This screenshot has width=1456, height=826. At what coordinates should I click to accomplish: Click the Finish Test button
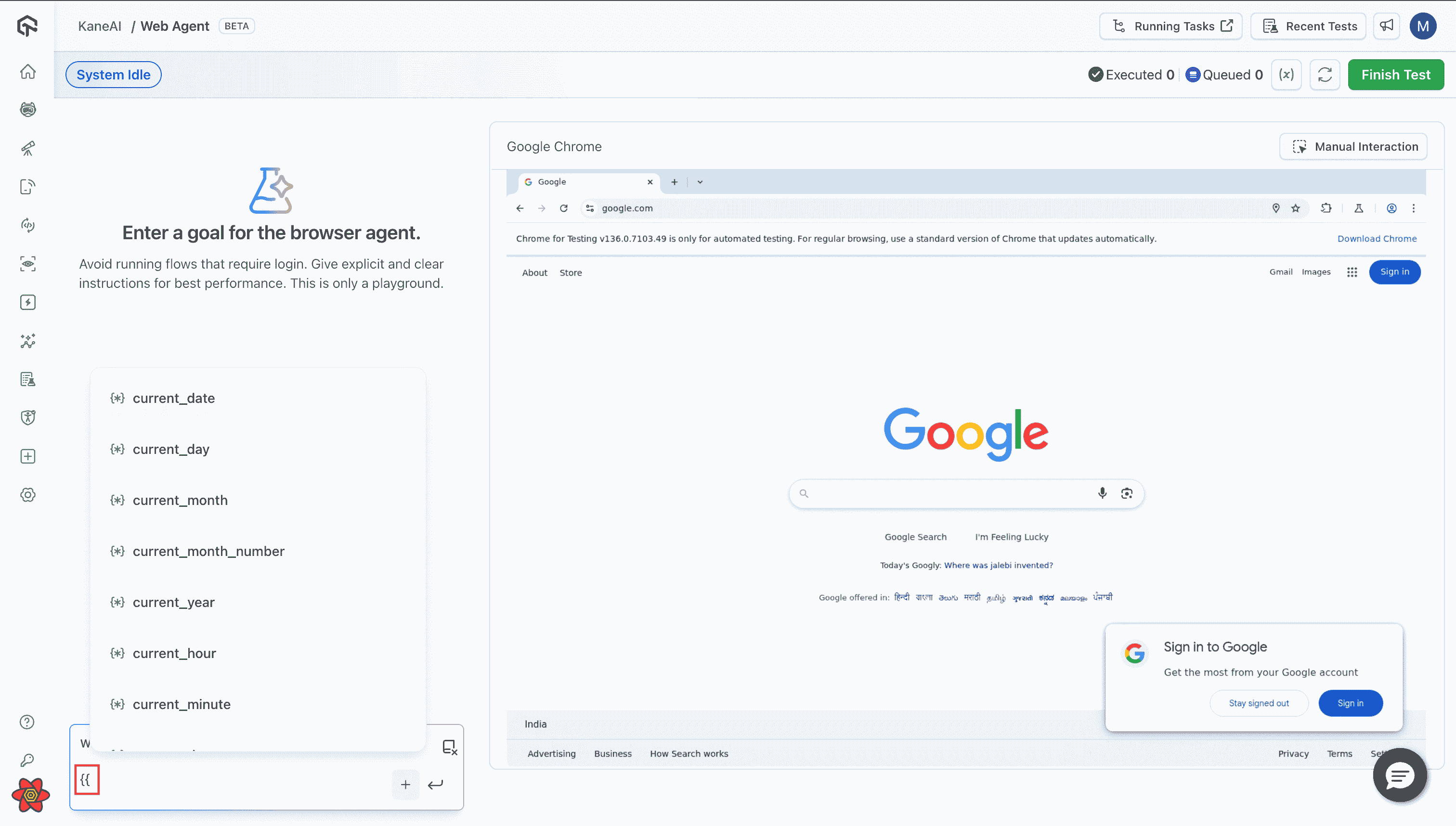[1395, 75]
